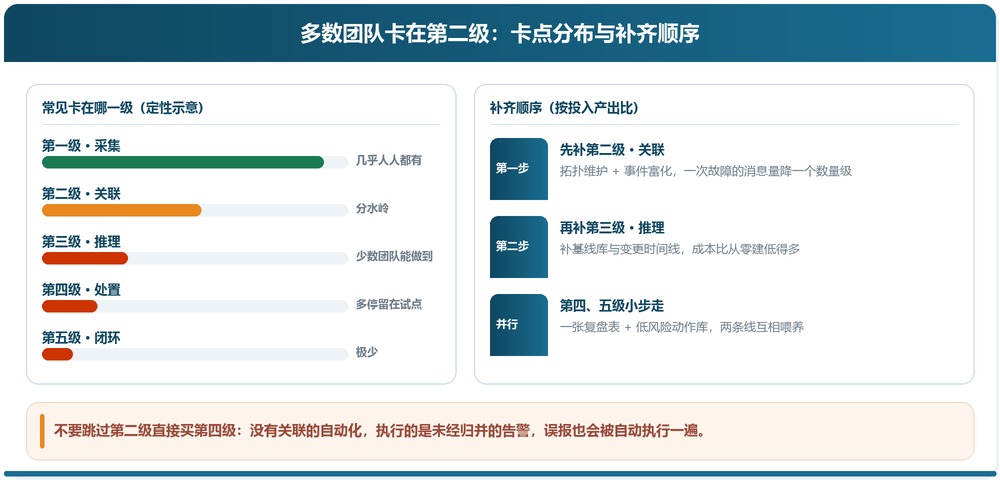Click the text 分水岭
This screenshot has width=1000, height=480.
pos(372,208)
